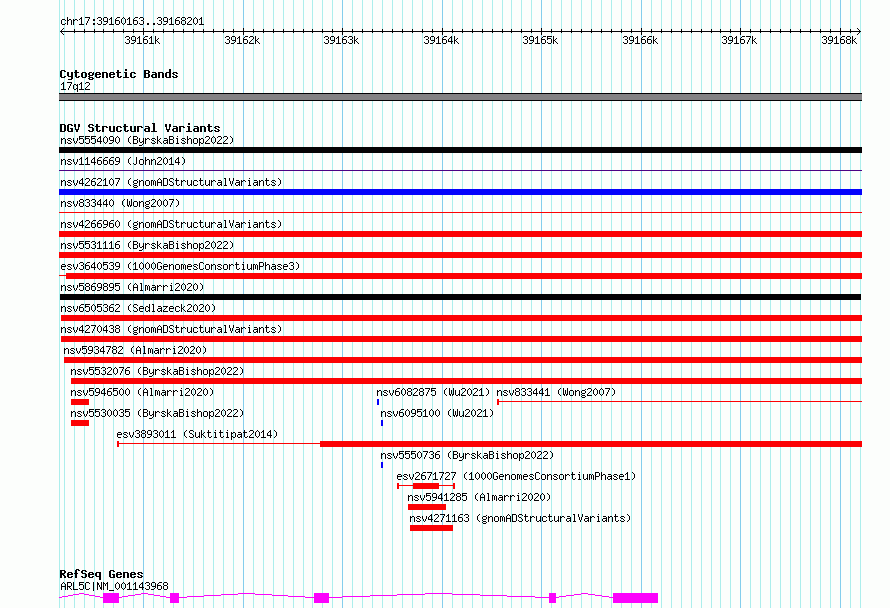Select the gray 17q12 cytogenetic band
Viewport: 890px width, 608px height.
pos(460,97)
